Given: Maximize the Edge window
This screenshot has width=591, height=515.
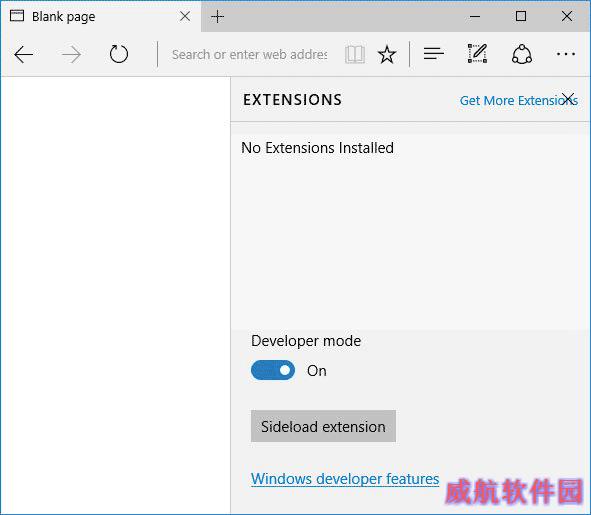Looking at the screenshot, I should 521,16.
